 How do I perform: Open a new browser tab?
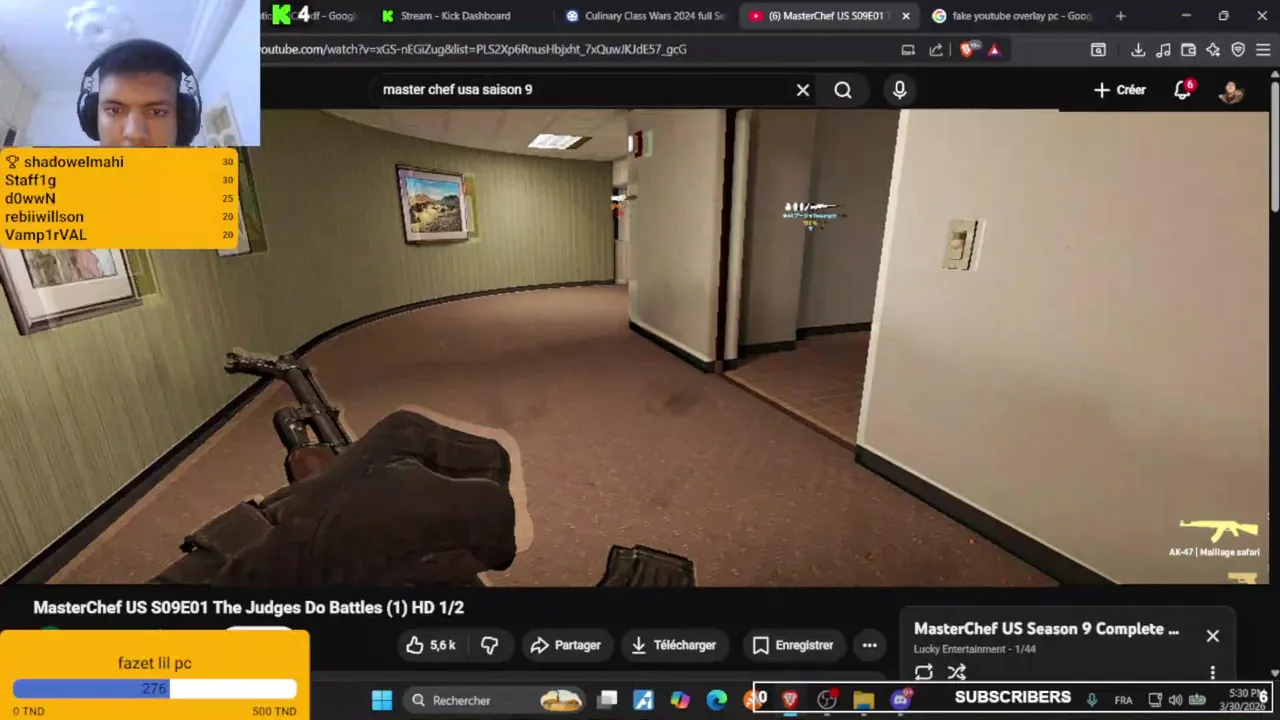[x=1120, y=16]
